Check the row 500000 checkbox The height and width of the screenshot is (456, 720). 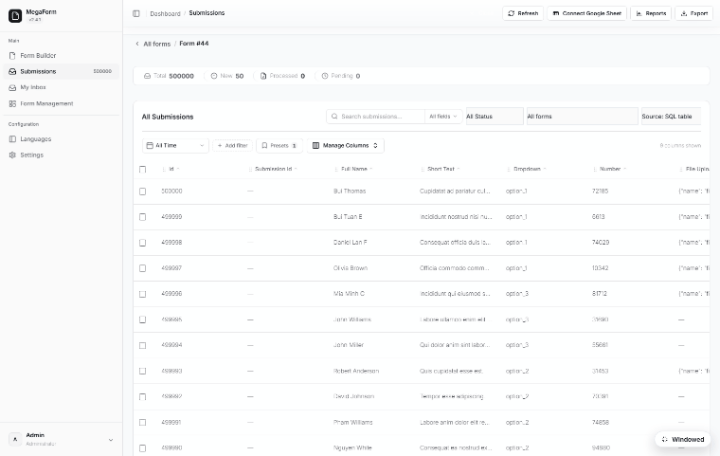[x=143, y=191]
